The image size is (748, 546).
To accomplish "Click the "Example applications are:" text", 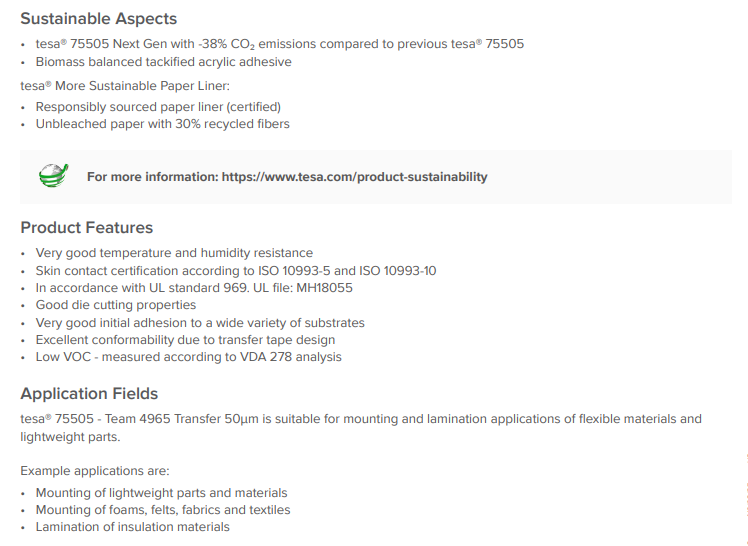I will 94,470.
